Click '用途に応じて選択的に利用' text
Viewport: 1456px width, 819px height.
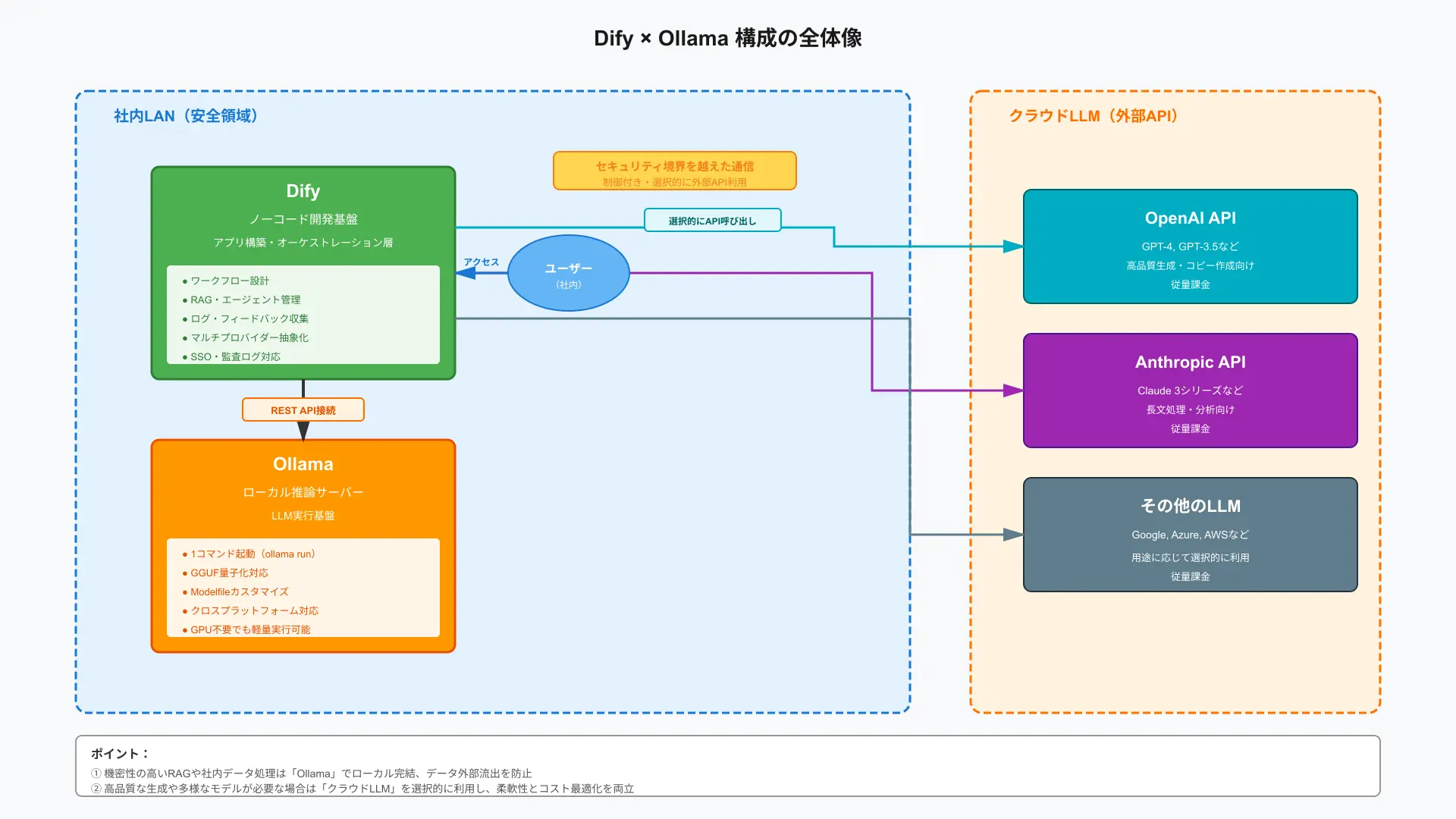(1190, 557)
